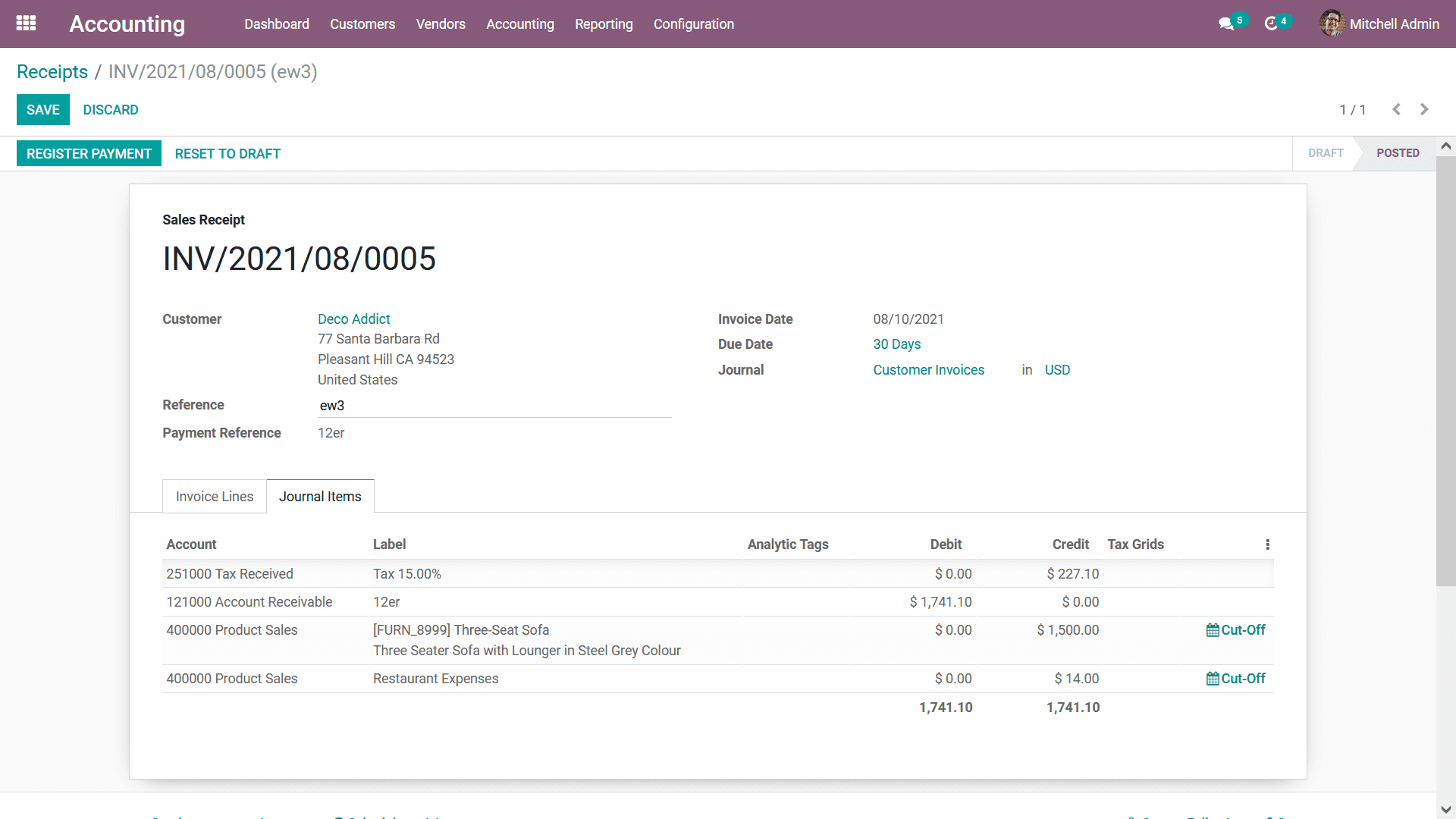Image resolution: width=1456 pixels, height=819 pixels.
Task: Sort by Analytic Tags column header
Action: point(788,544)
